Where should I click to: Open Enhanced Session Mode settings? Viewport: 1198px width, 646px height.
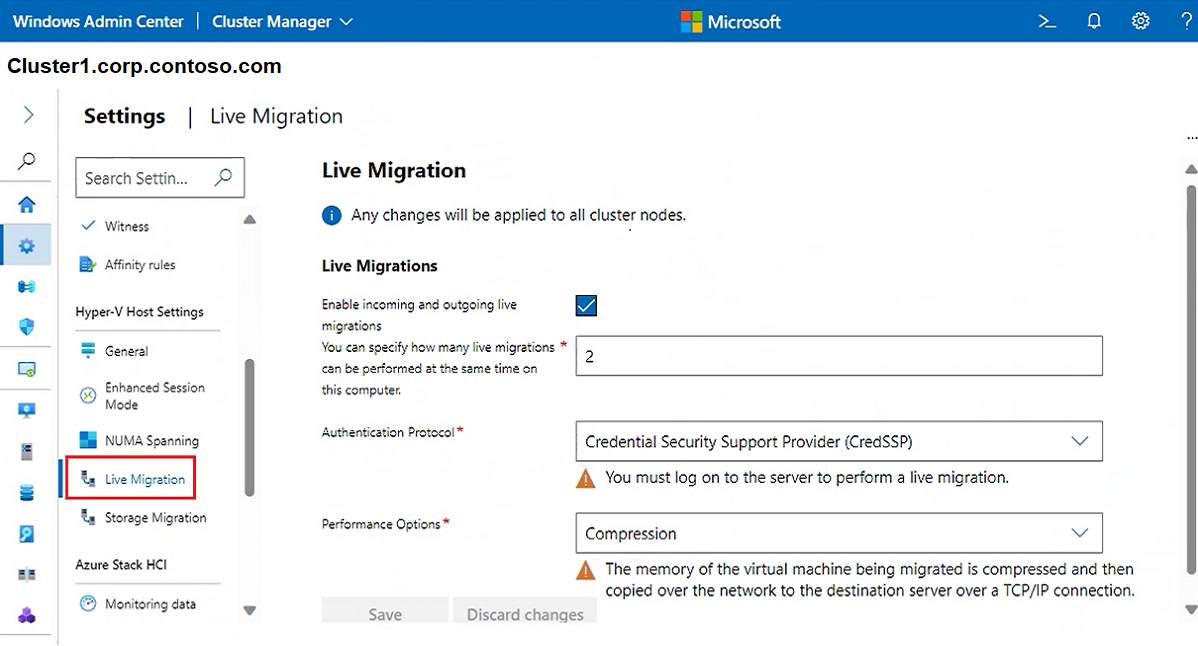(154, 396)
